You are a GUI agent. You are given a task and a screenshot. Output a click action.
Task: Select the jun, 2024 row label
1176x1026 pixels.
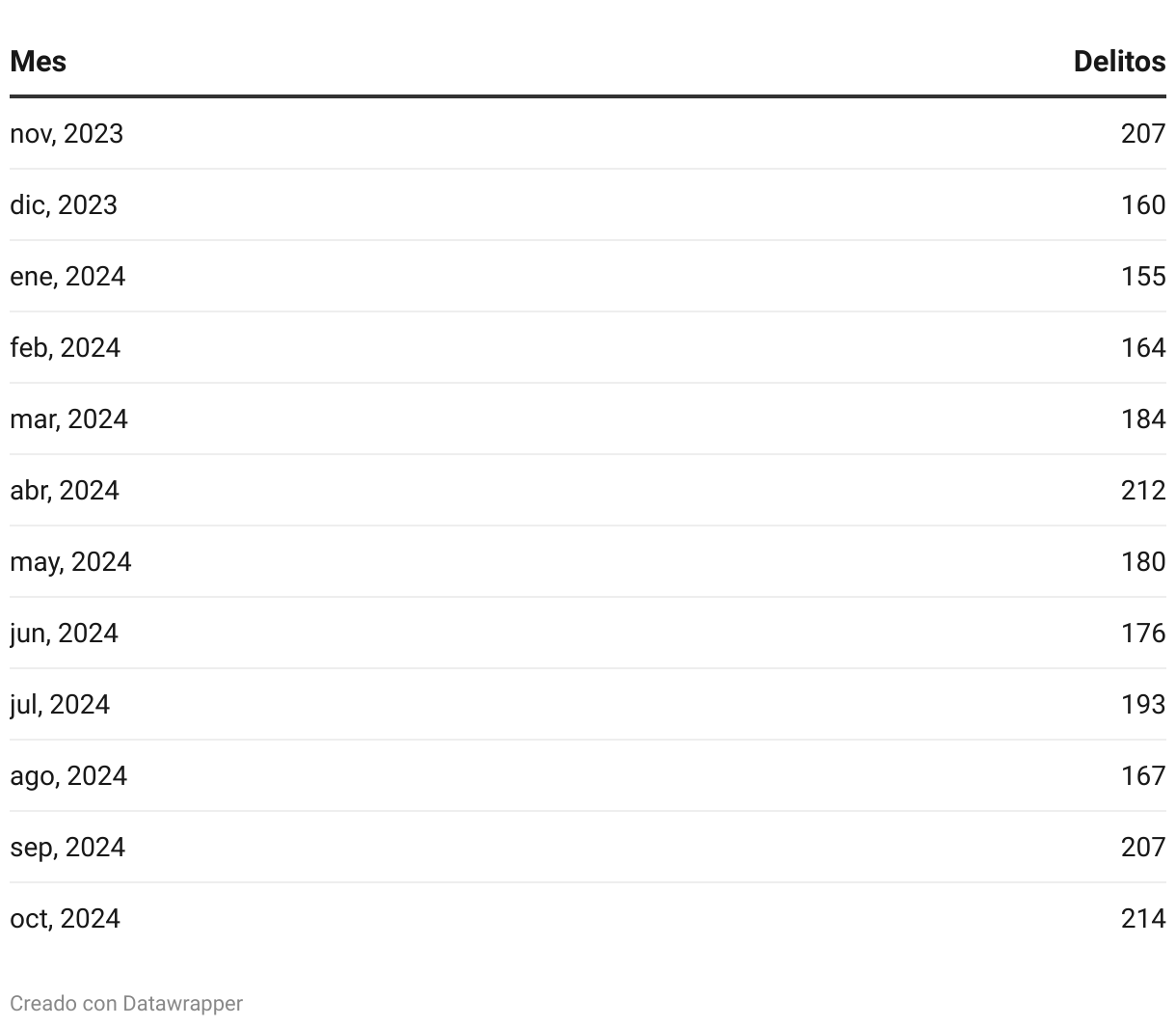[64, 634]
